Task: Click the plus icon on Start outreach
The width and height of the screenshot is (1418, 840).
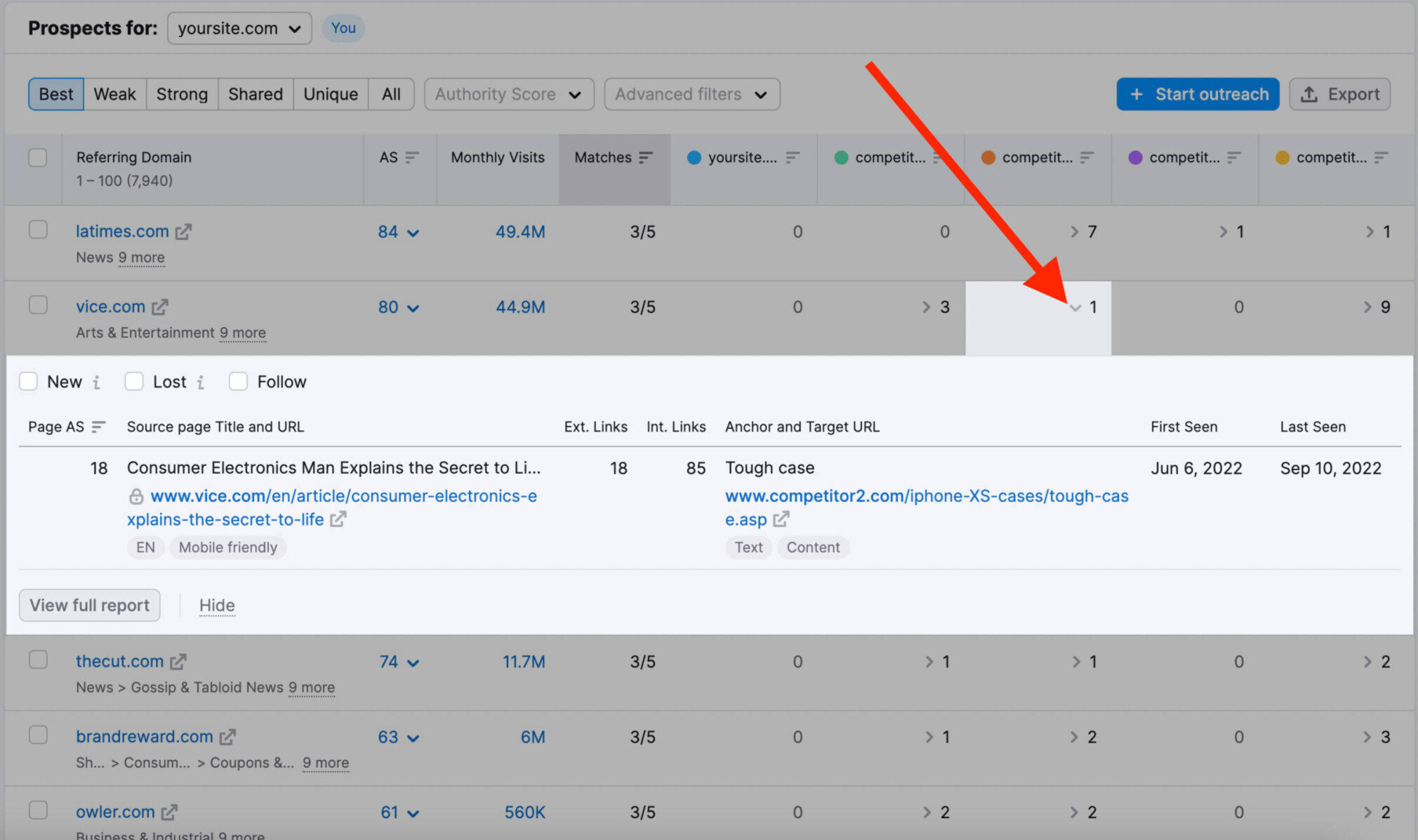Action: 1137,94
